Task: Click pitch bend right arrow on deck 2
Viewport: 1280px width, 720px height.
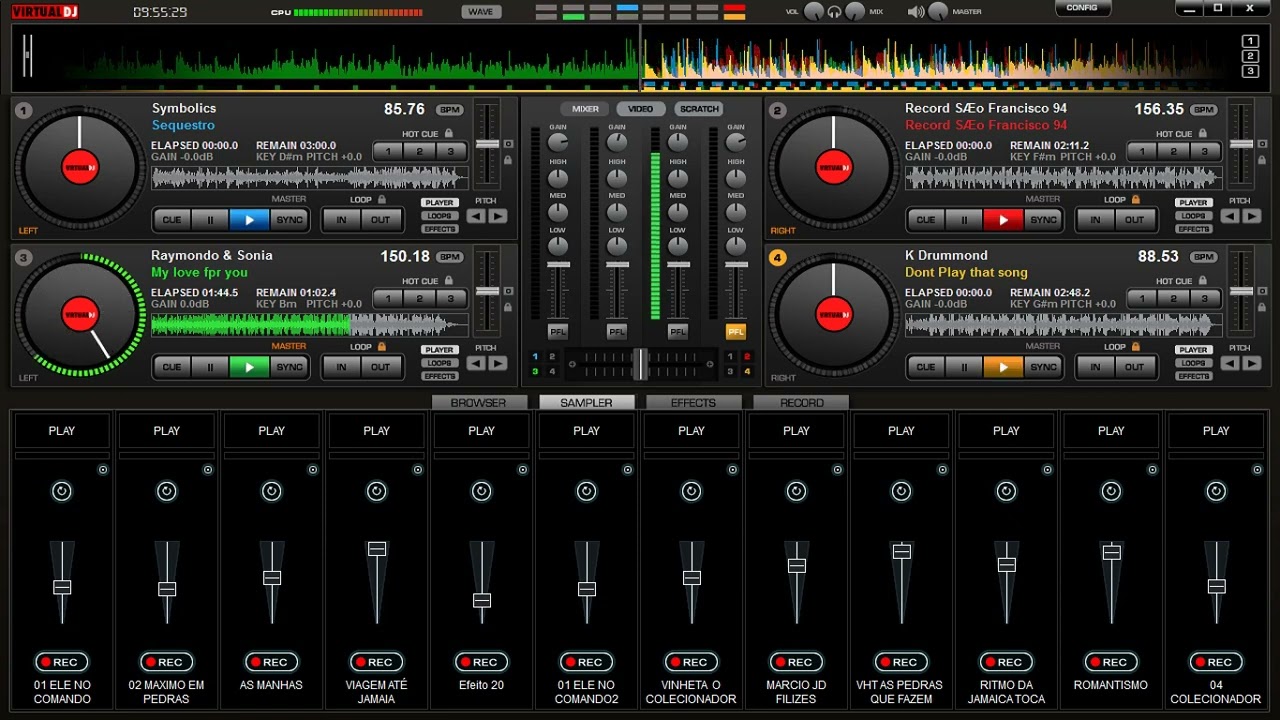Action: (x=1251, y=216)
